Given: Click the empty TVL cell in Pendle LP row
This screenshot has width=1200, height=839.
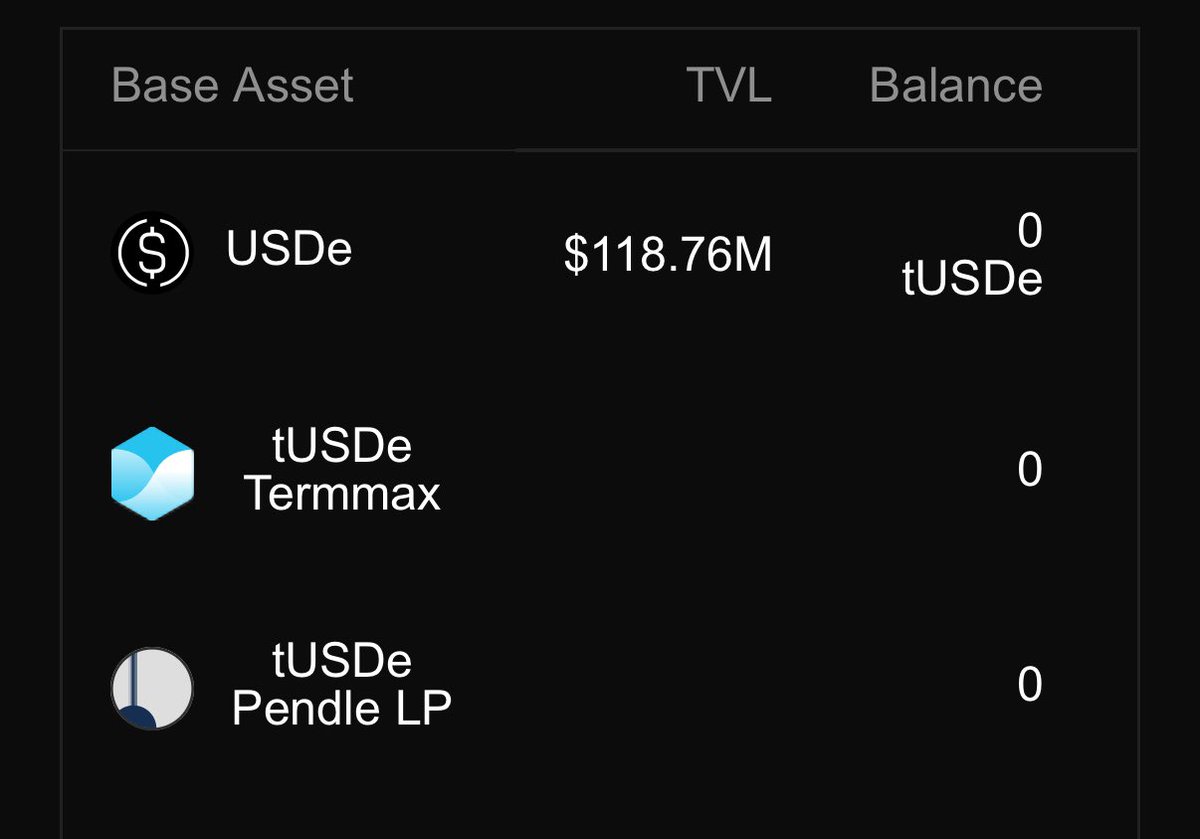Looking at the screenshot, I should [x=668, y=686].
